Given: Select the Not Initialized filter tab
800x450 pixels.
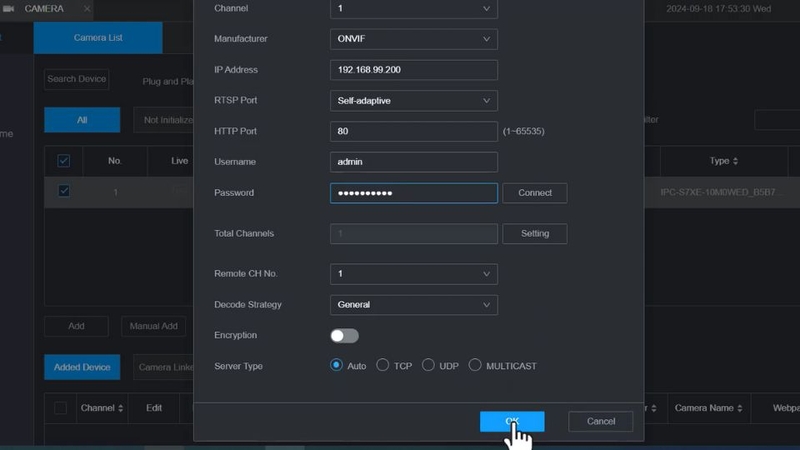Looking at the screenshot, I should (164, 120).
